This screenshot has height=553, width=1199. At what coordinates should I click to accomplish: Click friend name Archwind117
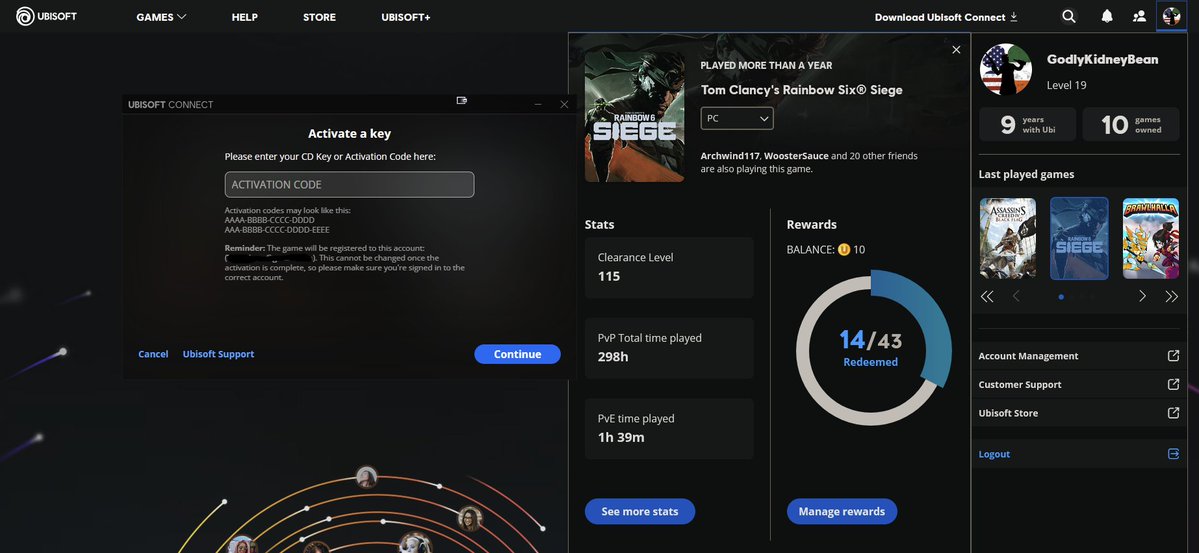(729, 156)
